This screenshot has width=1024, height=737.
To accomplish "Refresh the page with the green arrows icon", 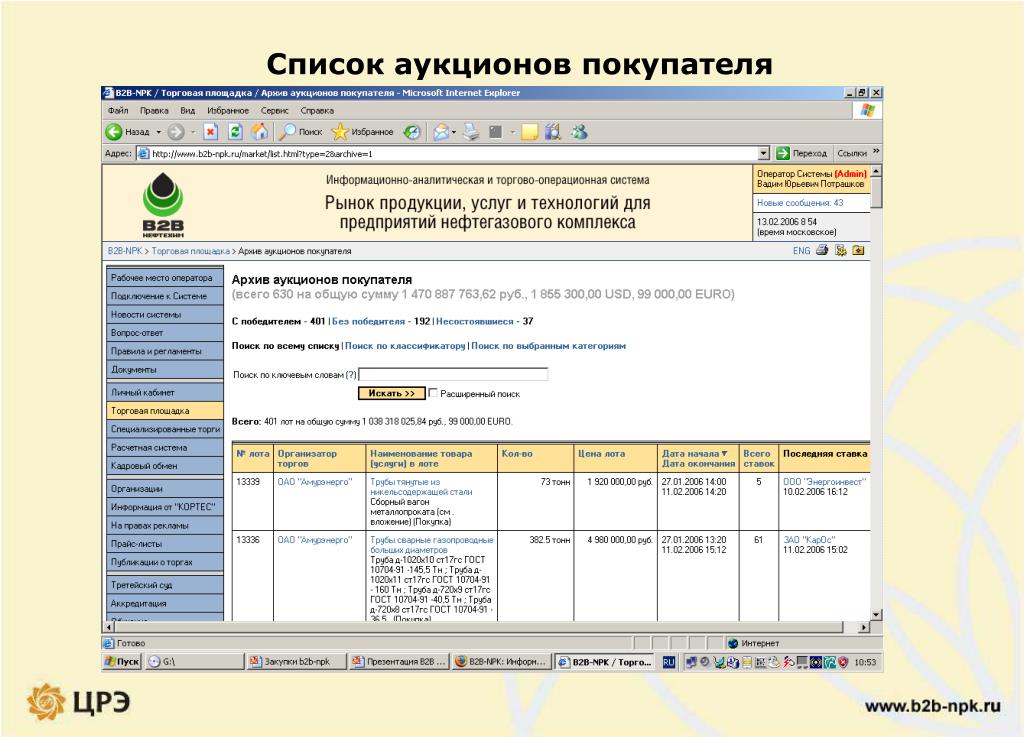I will point(235,132).
